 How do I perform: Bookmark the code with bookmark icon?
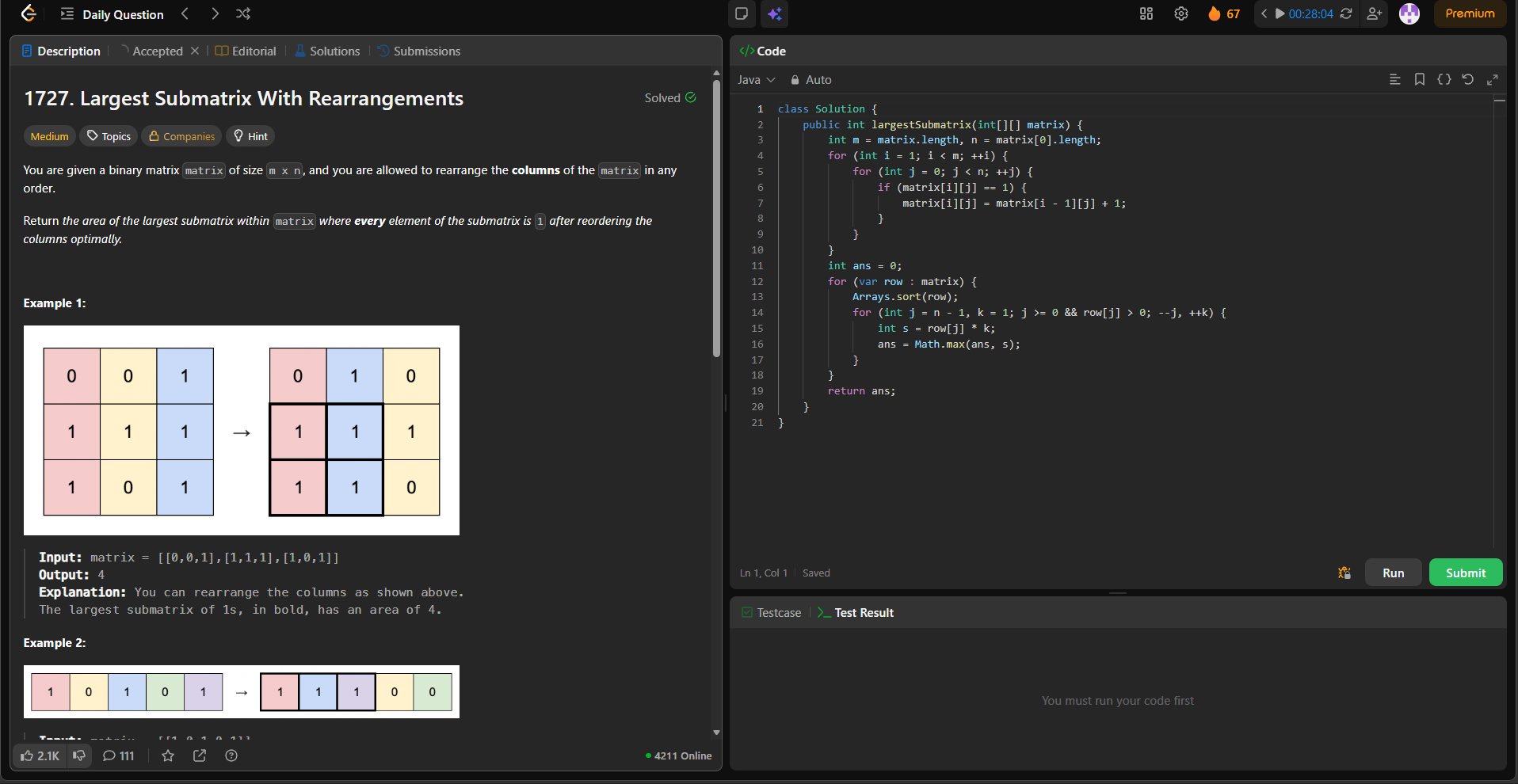pos(1420,79)
